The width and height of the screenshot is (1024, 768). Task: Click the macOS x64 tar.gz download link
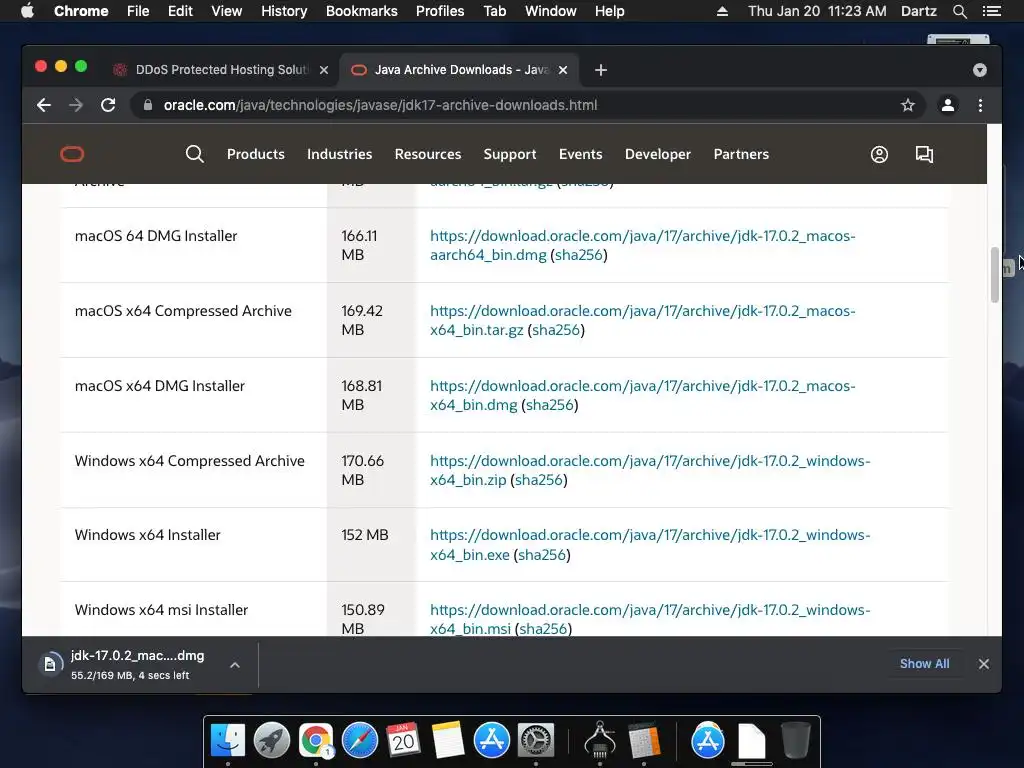point(643,320)
